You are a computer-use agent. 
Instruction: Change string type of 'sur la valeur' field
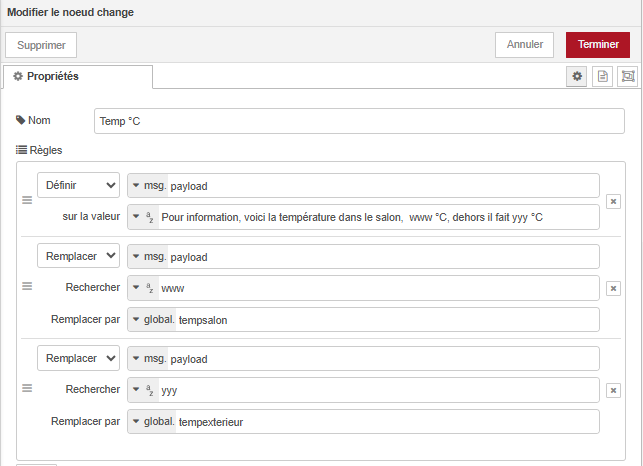[143, 217]
